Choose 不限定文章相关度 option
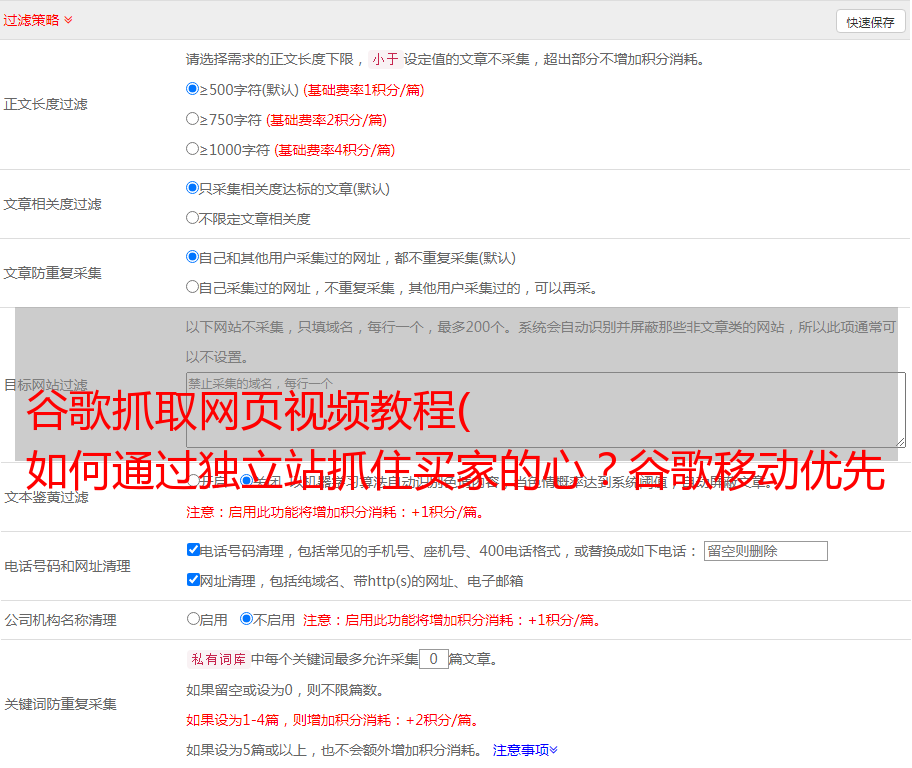 coord(193,217)
